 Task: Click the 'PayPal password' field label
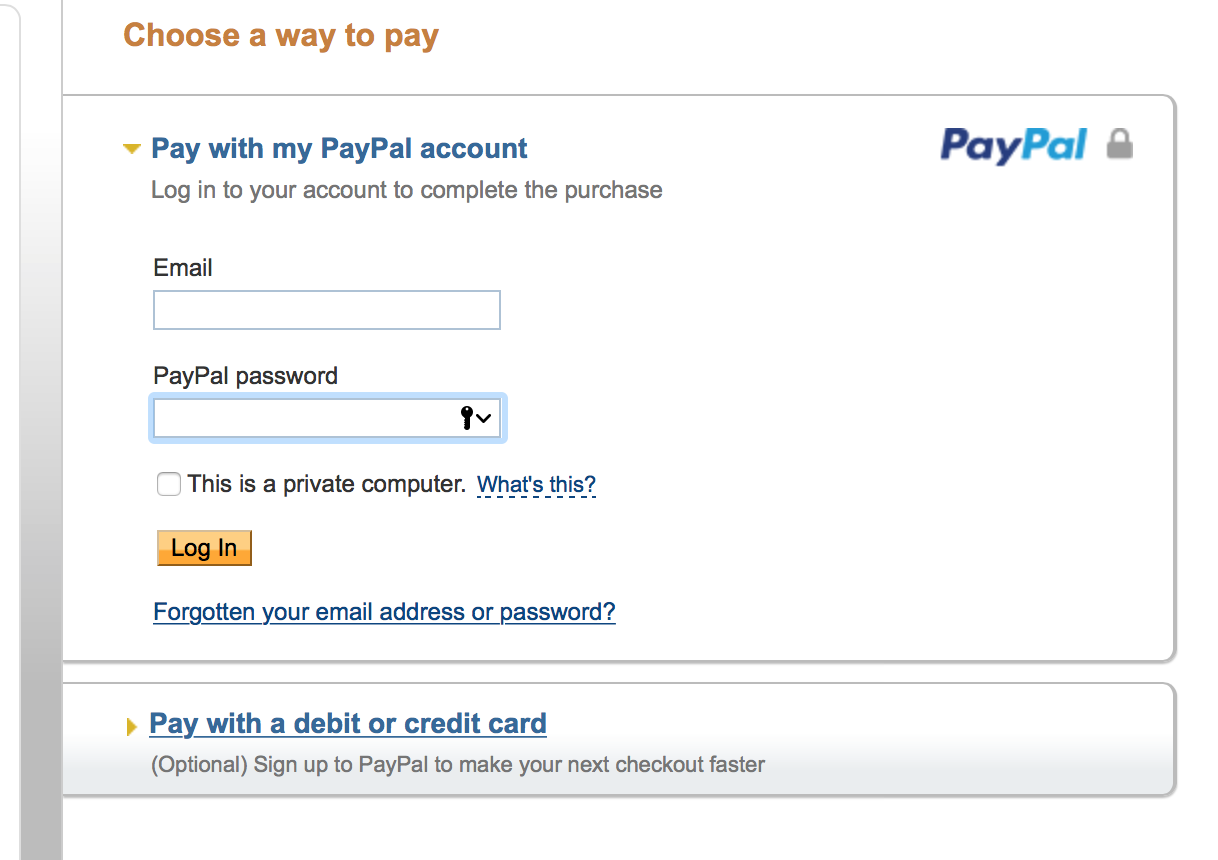[246, 376]
